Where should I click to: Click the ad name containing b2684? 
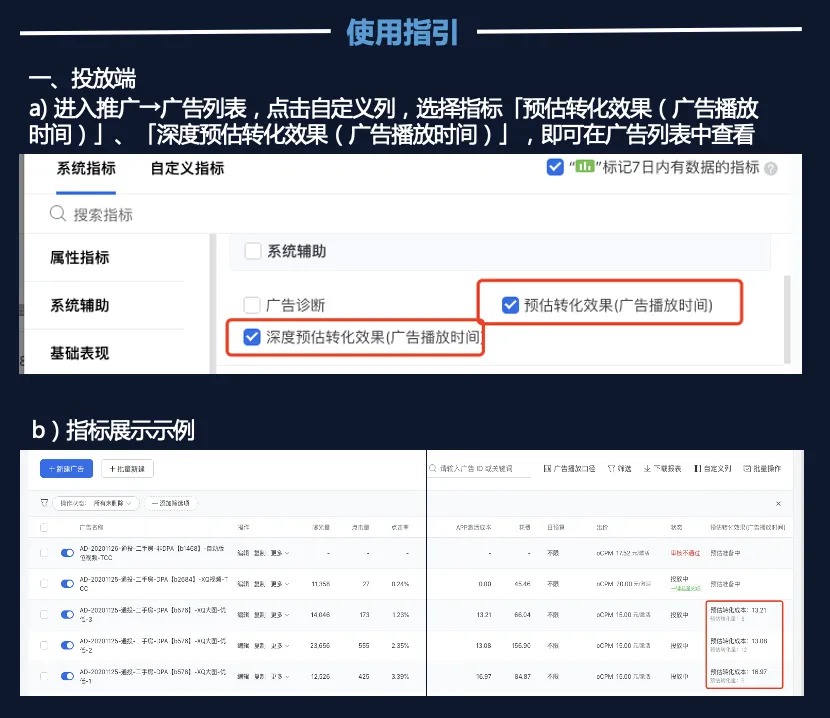154,584
